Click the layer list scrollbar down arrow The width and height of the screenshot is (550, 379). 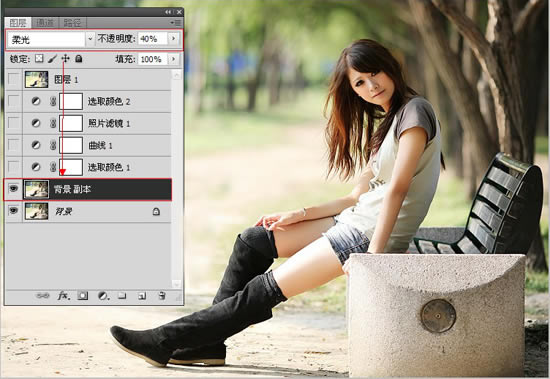(177, 284)
